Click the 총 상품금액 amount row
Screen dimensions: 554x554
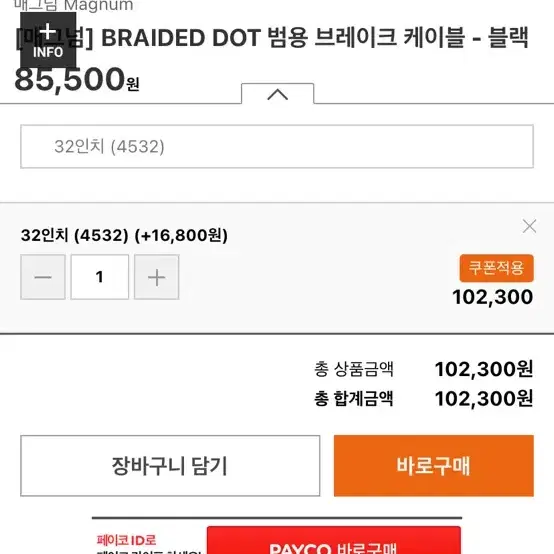[x=424, y=369]
